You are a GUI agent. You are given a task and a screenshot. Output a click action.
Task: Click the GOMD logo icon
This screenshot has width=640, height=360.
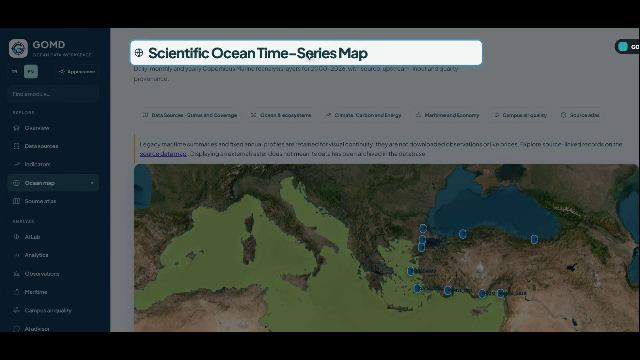pos(18,49)
